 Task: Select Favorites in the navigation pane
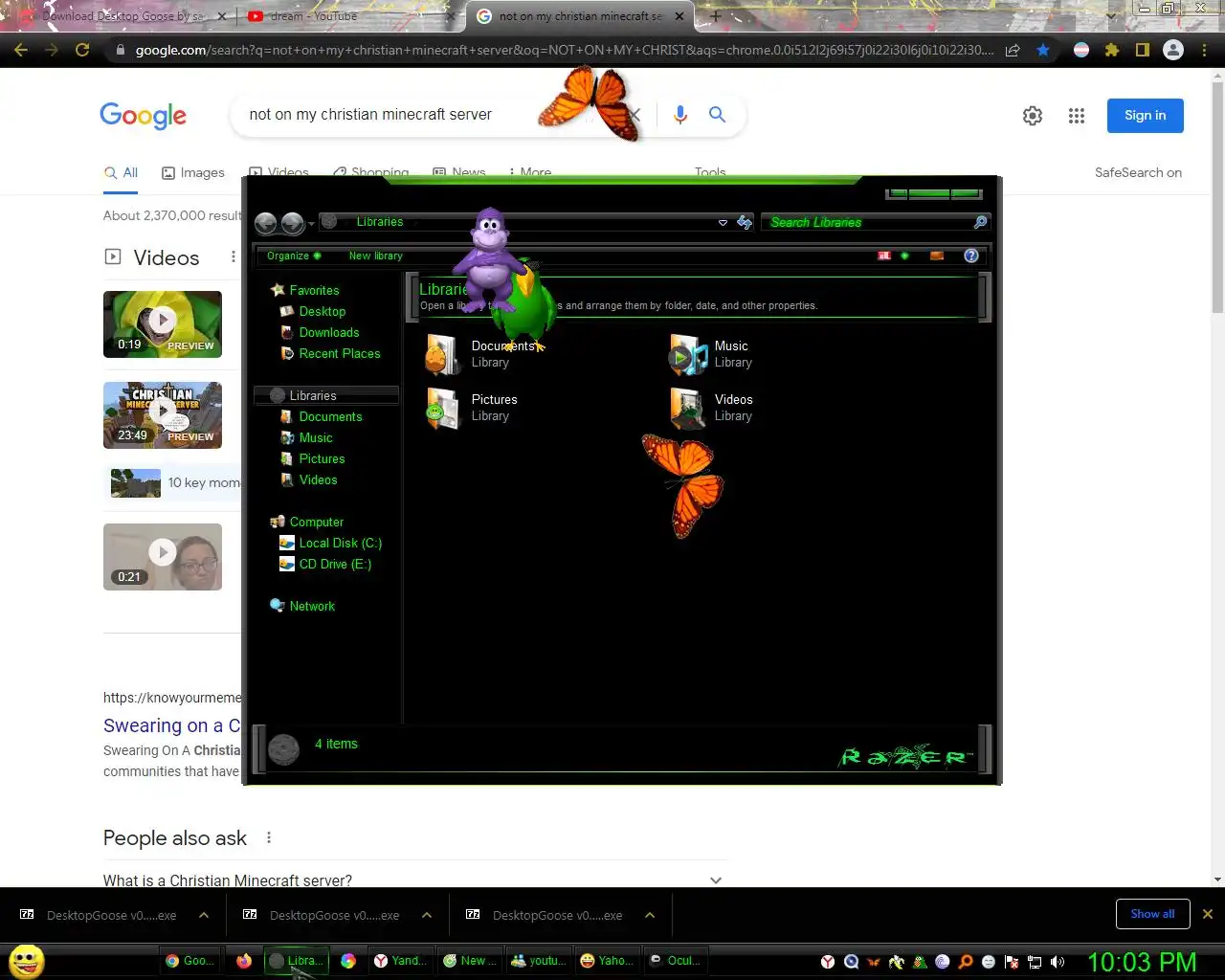pos(314,290)
